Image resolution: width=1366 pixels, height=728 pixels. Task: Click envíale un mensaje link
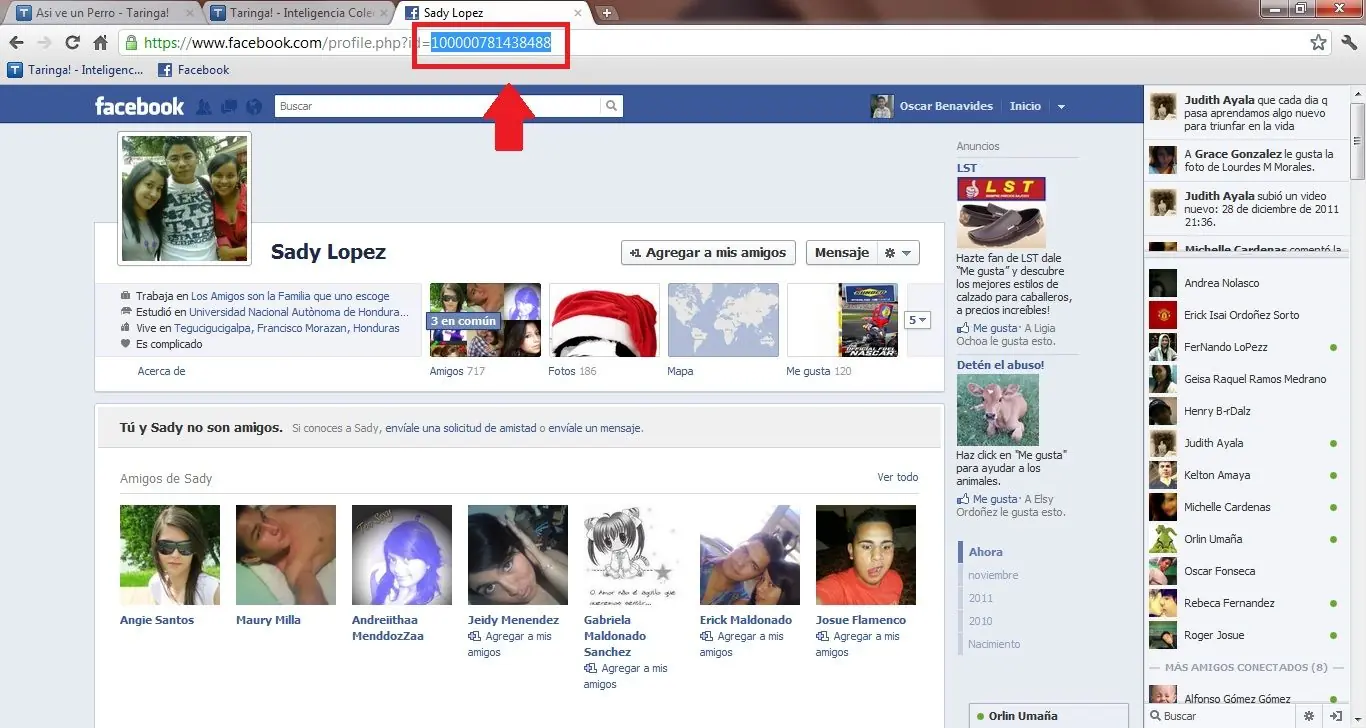point(594,428)
